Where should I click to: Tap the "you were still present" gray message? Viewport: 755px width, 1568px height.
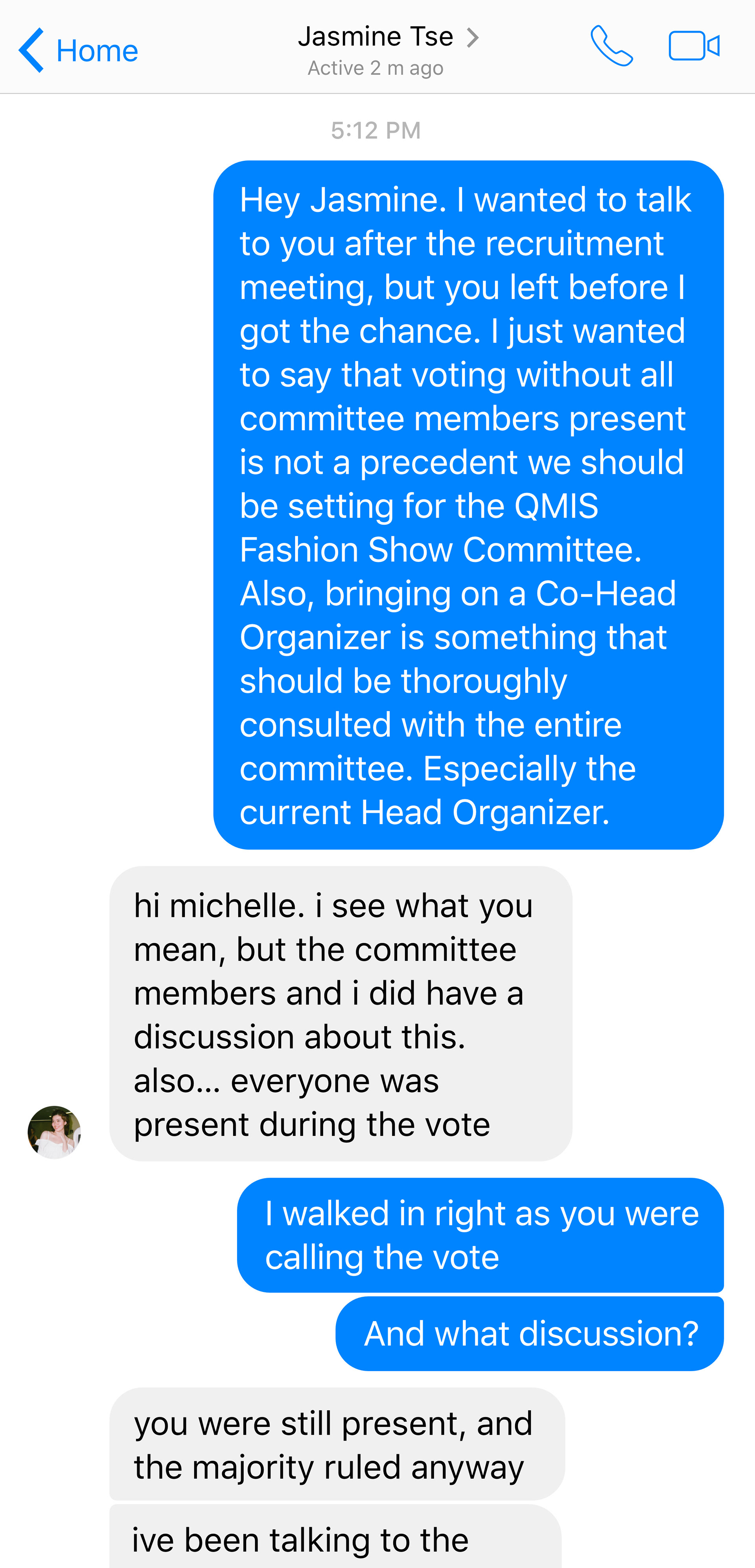[x=337, y=1444]
